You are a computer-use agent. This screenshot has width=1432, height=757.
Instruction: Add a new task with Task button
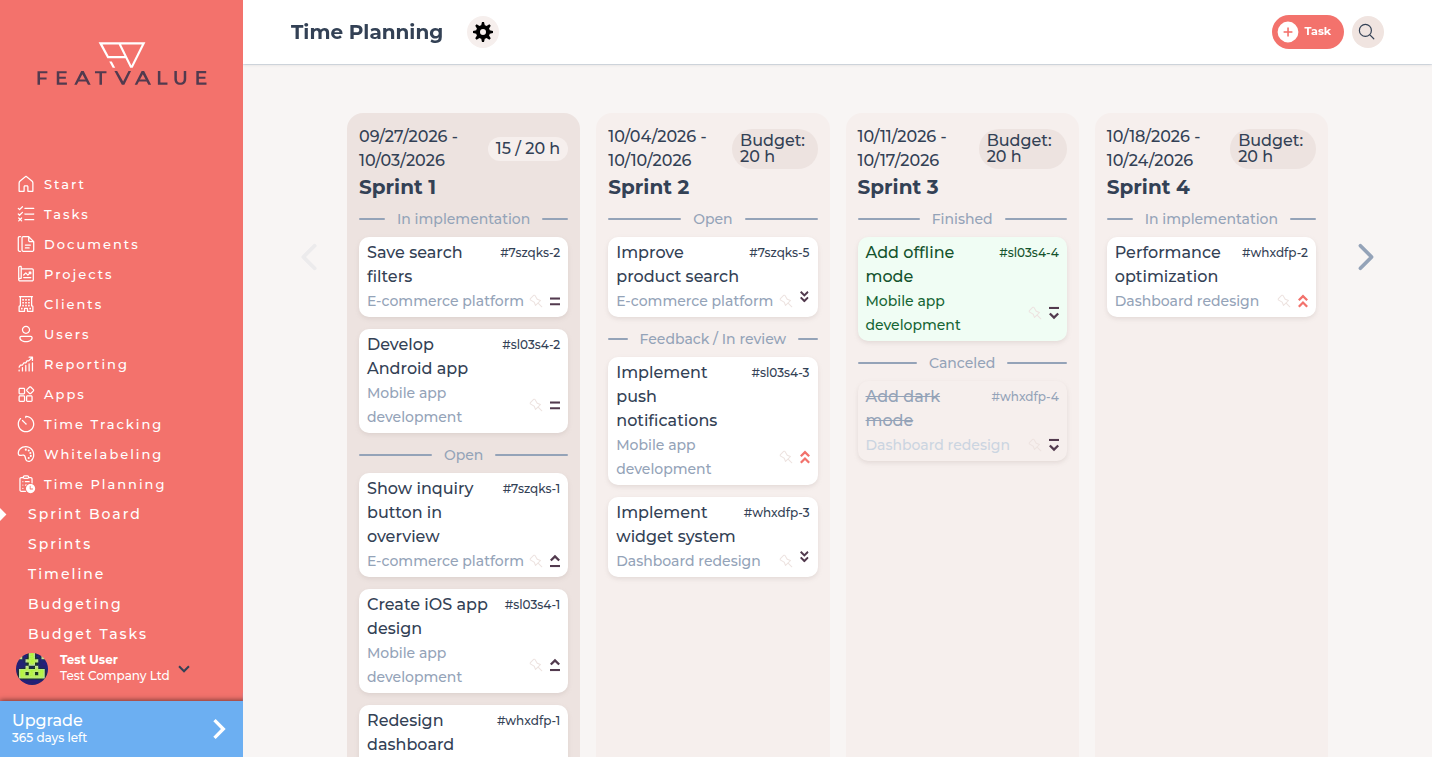tap(1308, 32)
